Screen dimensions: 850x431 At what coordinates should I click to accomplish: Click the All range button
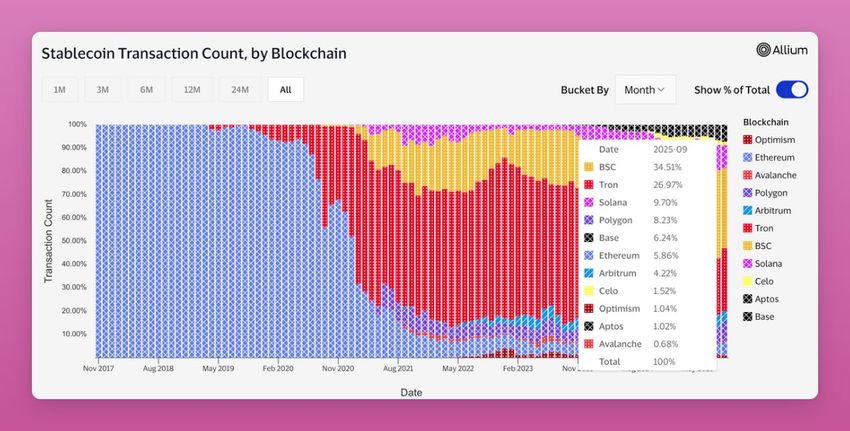click(286, 90)
